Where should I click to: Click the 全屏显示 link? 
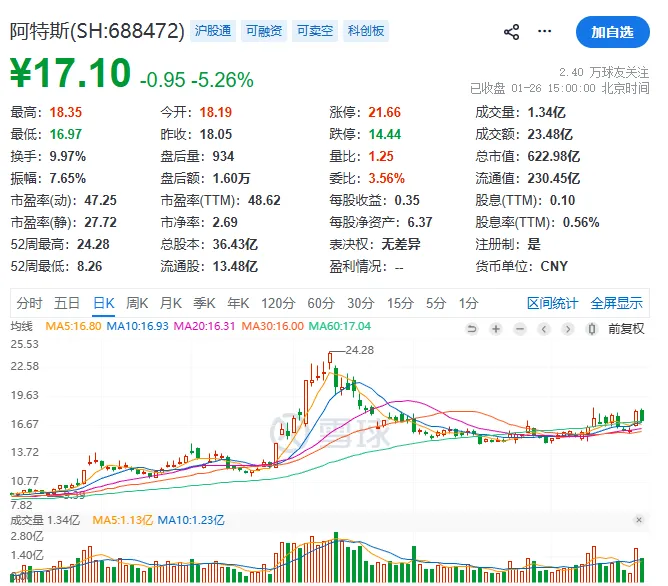(x=616, y=303)
